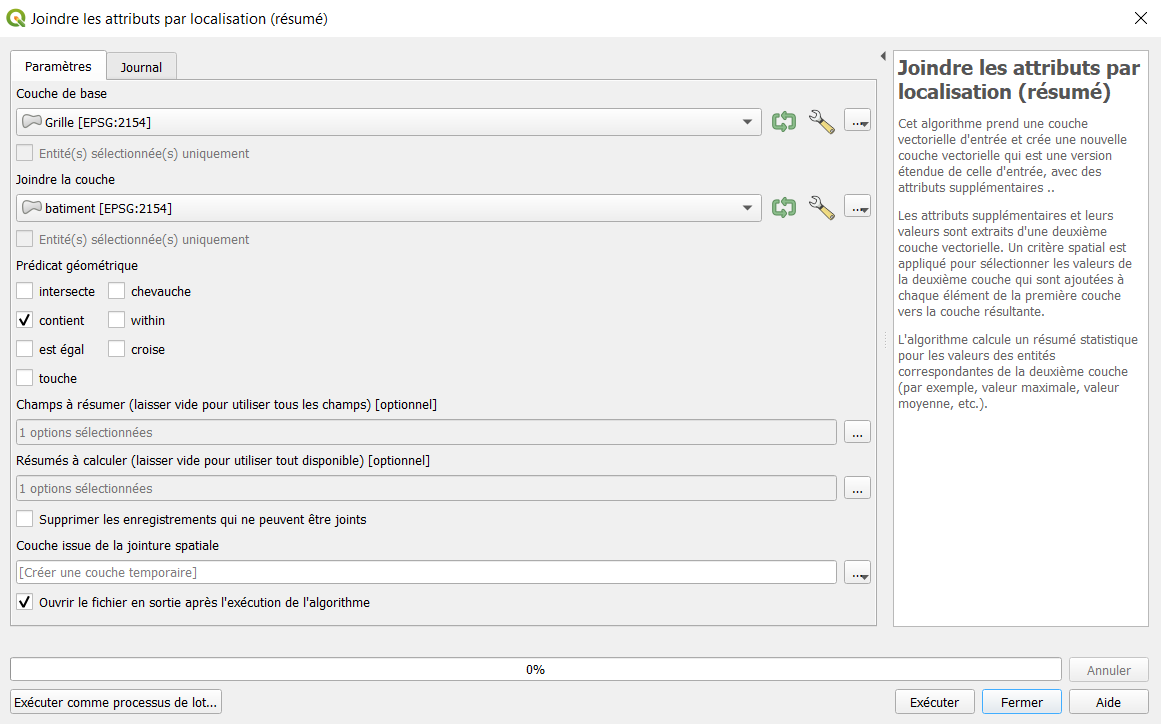Screen dimensions: 1161x724
Task: Expand the batiment join layer dropdown
Action: click(389, 208)
